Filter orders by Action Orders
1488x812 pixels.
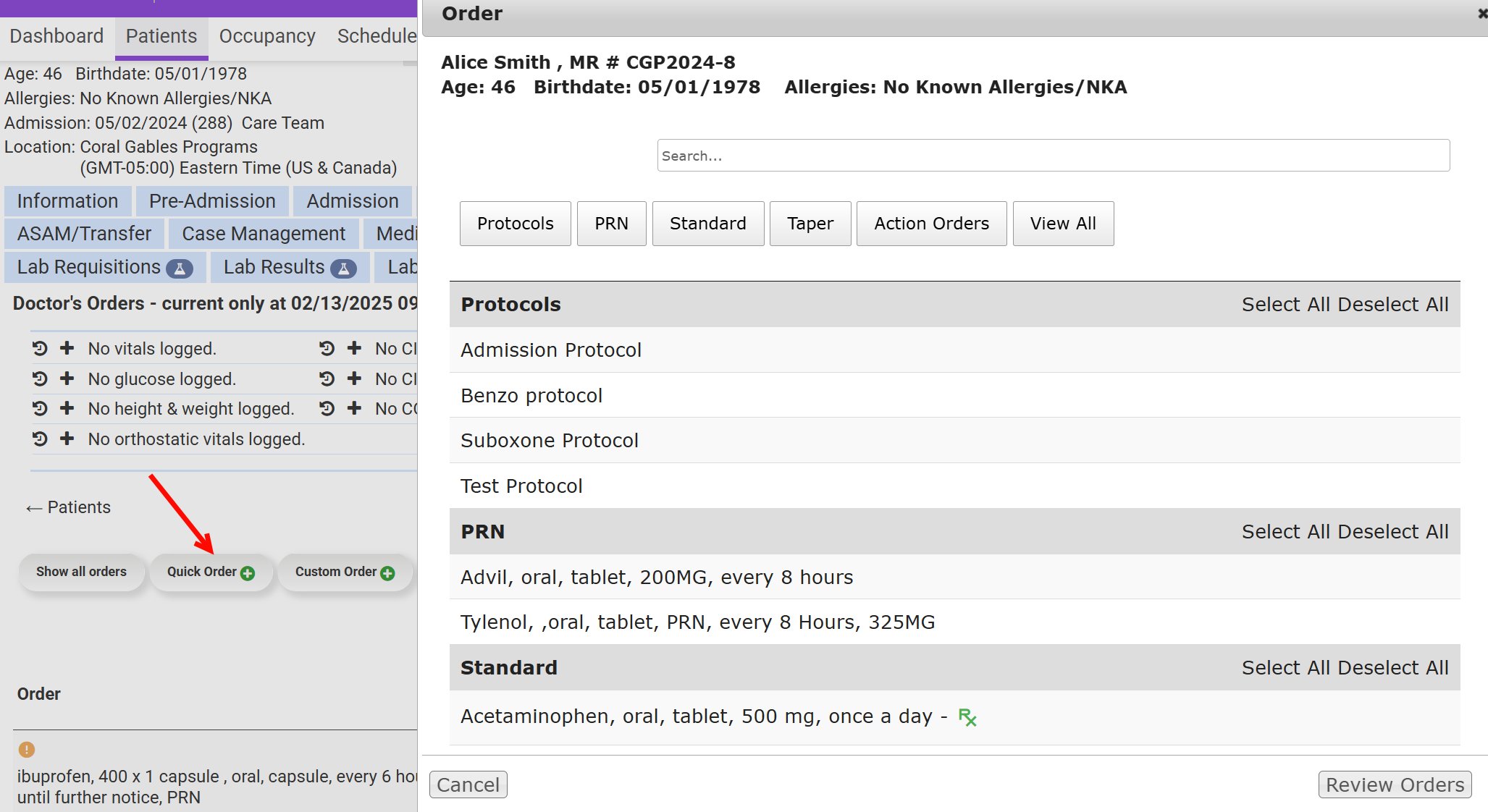(x=931, y=224)
